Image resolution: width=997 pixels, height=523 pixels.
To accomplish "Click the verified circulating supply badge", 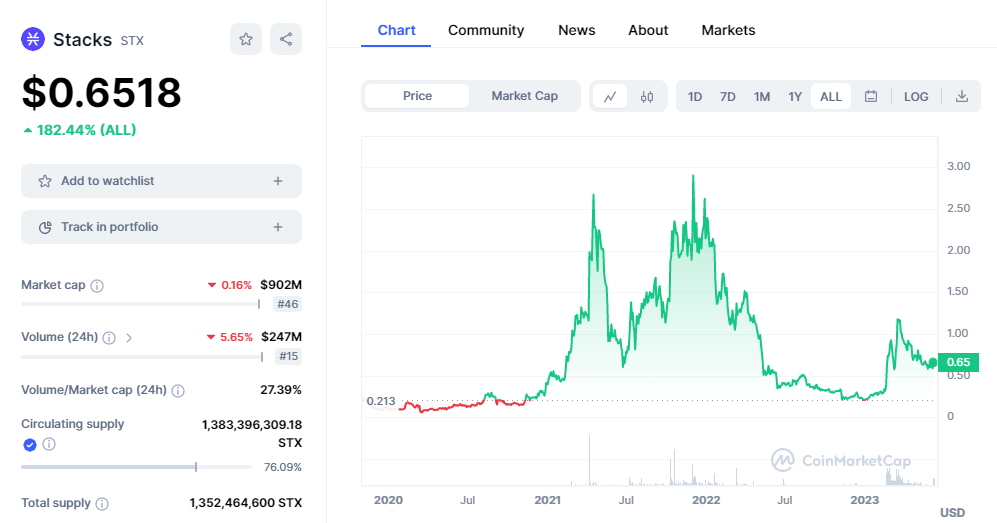I will (29, 444).
